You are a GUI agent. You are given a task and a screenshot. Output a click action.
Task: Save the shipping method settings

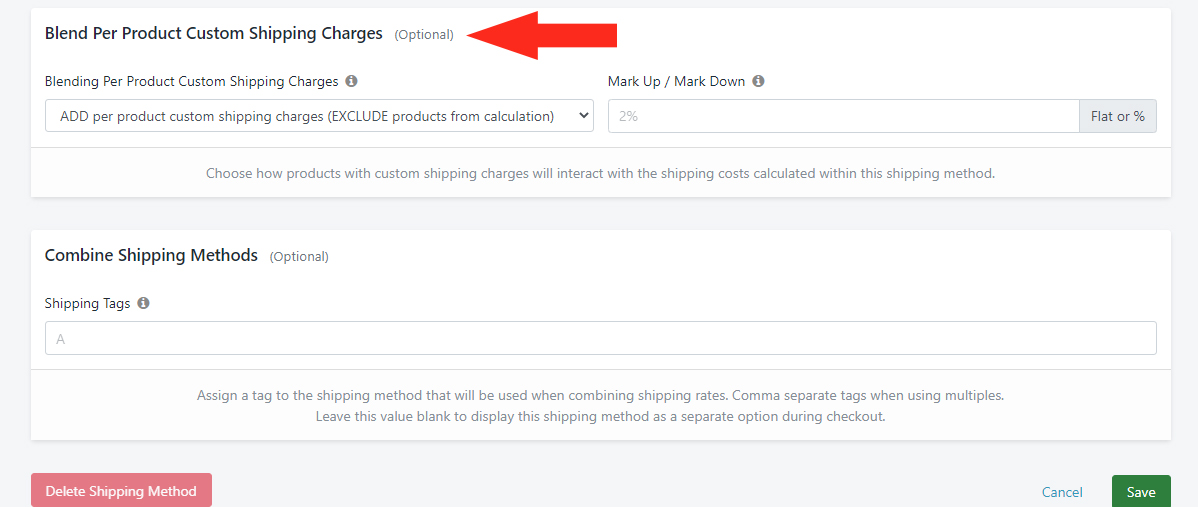pos(1141,492)
